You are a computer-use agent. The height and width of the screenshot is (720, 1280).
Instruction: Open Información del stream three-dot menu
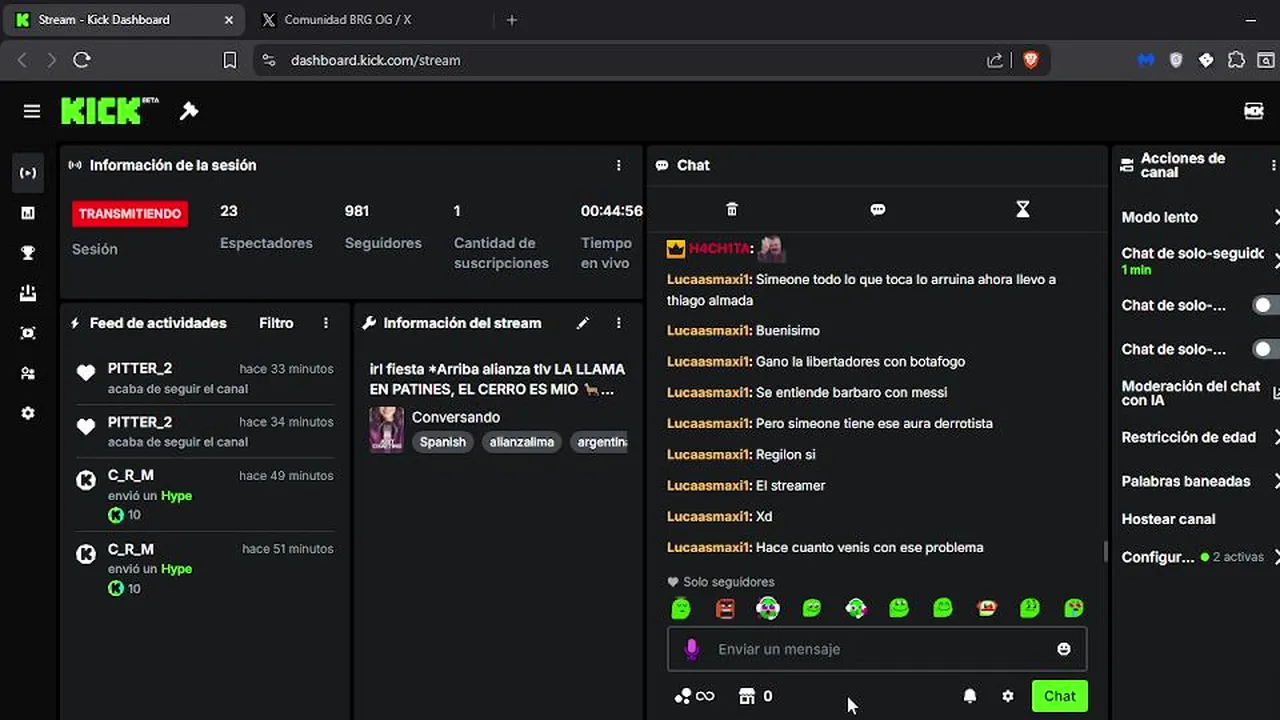[x=618, y=323]
